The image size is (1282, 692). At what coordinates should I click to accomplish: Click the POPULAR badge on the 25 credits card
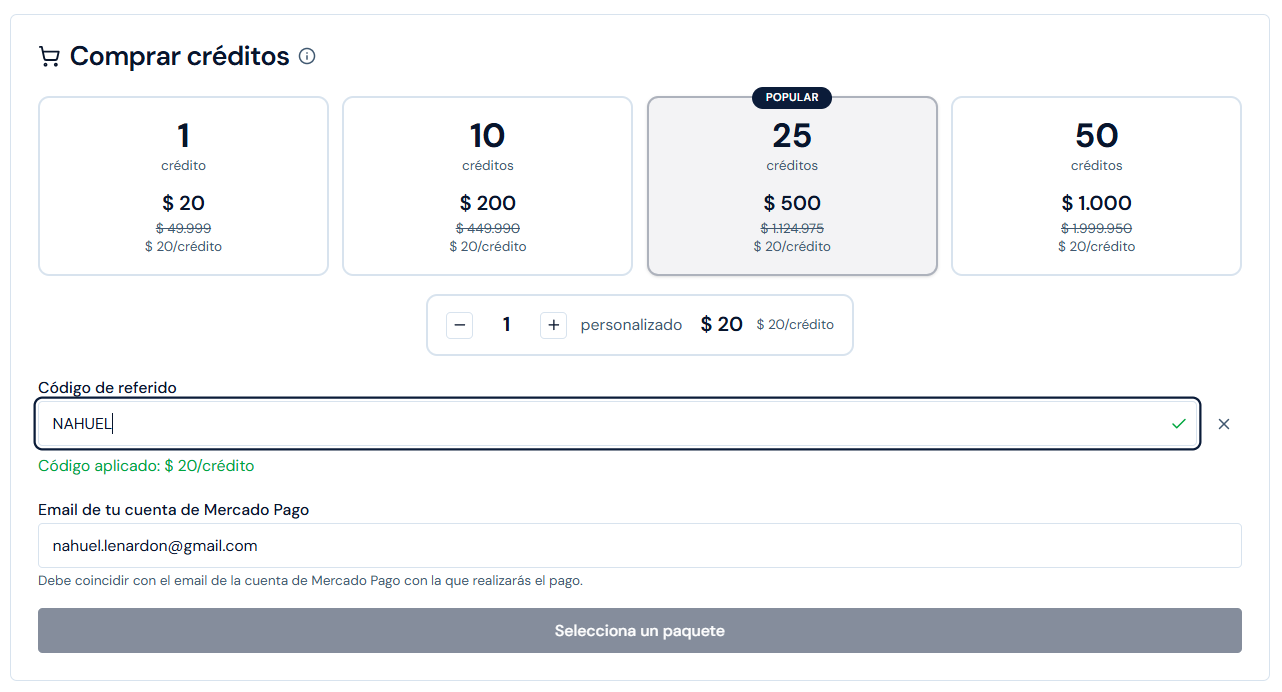tap(791, 97)
